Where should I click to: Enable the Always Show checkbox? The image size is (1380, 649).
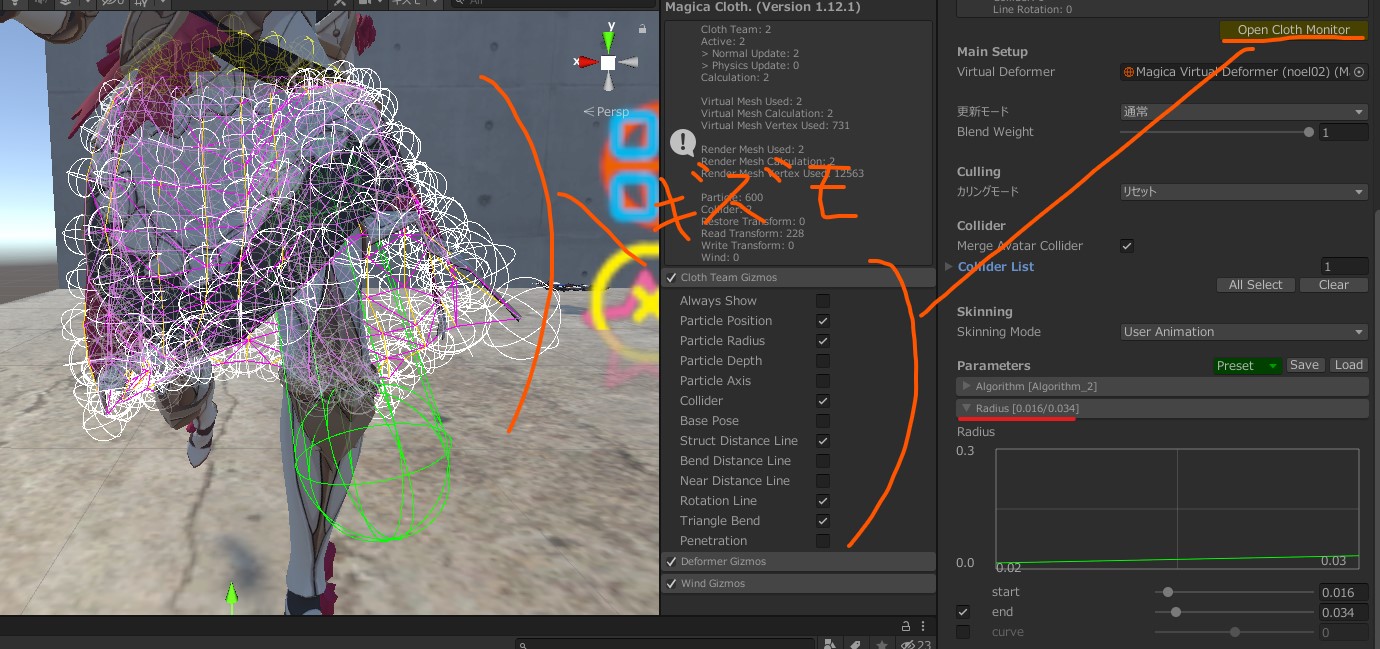(x=823, y=301)
